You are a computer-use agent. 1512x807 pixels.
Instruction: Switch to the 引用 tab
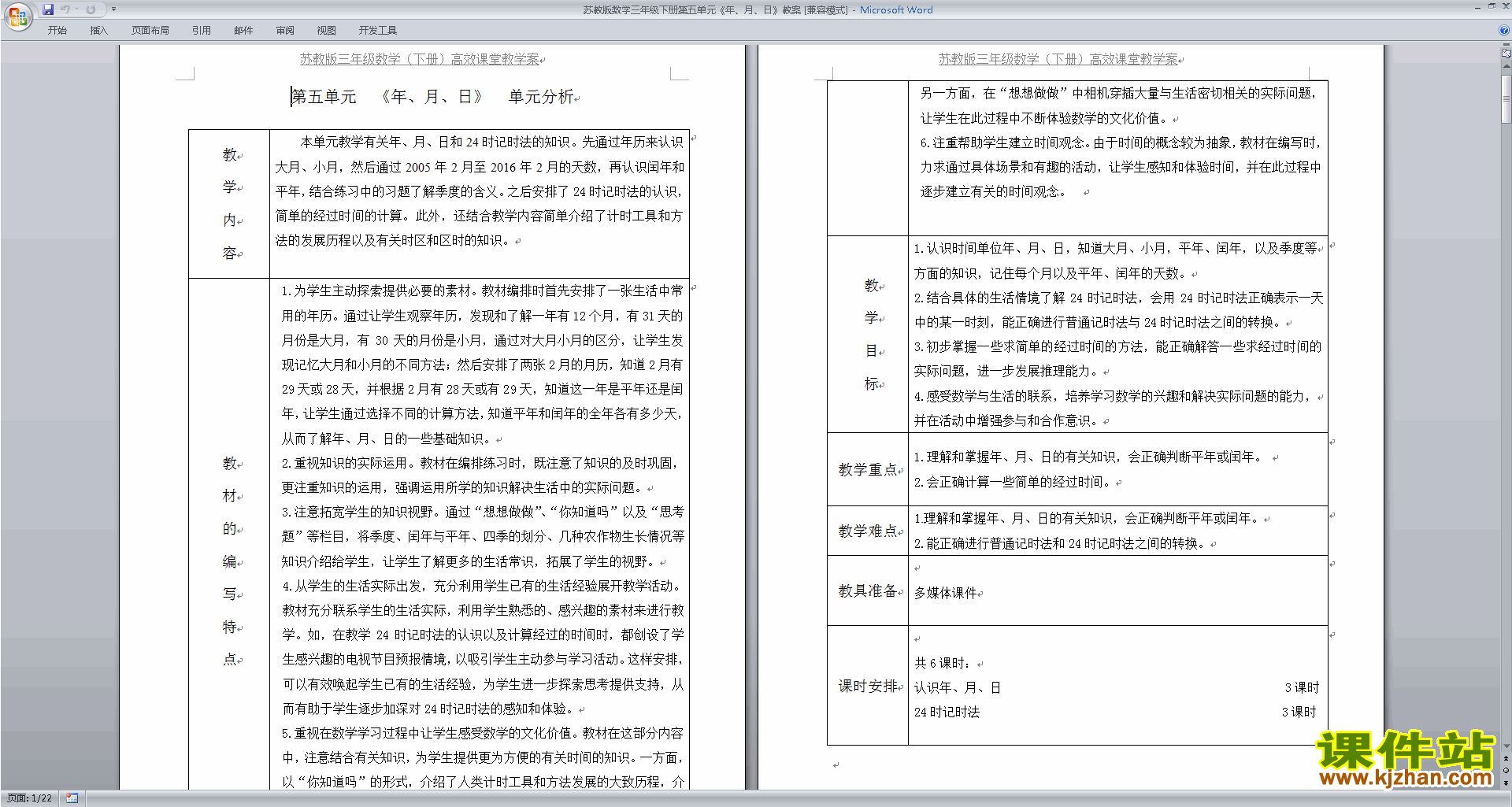point(201,30)
